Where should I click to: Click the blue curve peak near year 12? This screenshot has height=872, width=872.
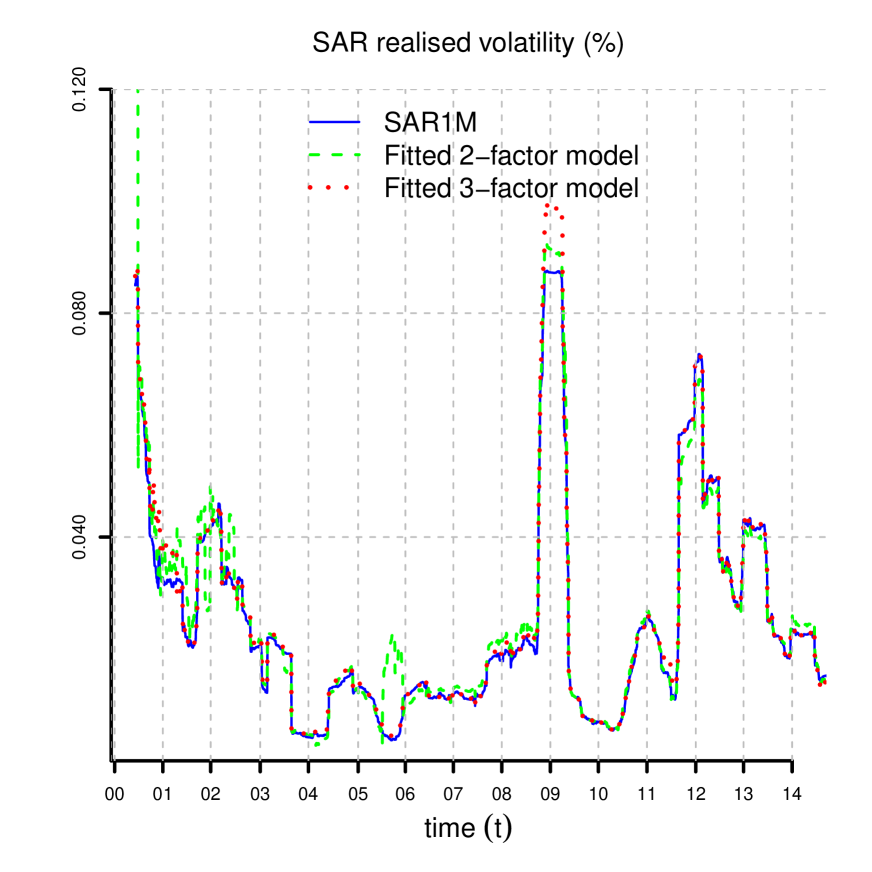[700, 356]
